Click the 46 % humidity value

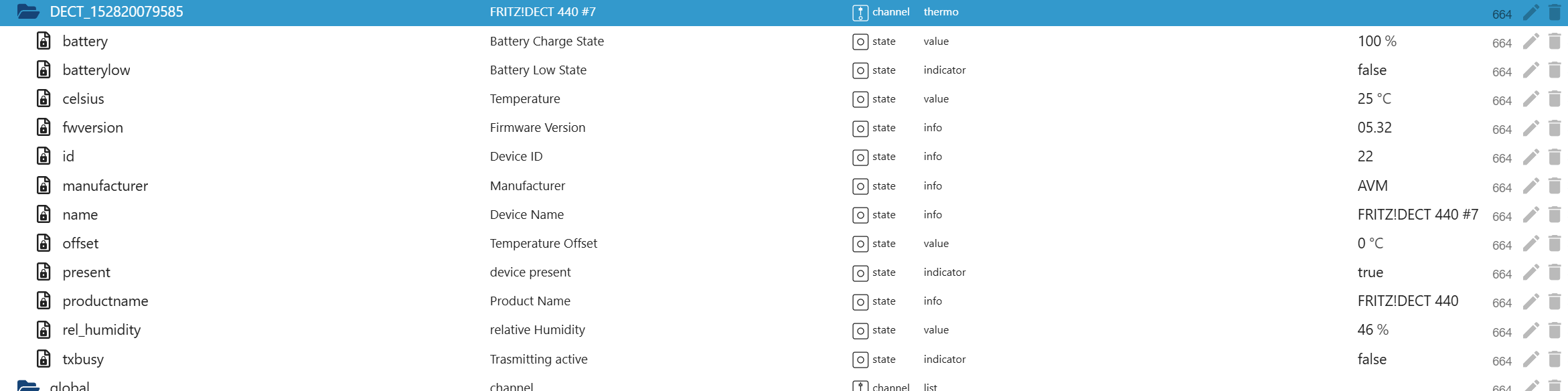coord(1373,330)
